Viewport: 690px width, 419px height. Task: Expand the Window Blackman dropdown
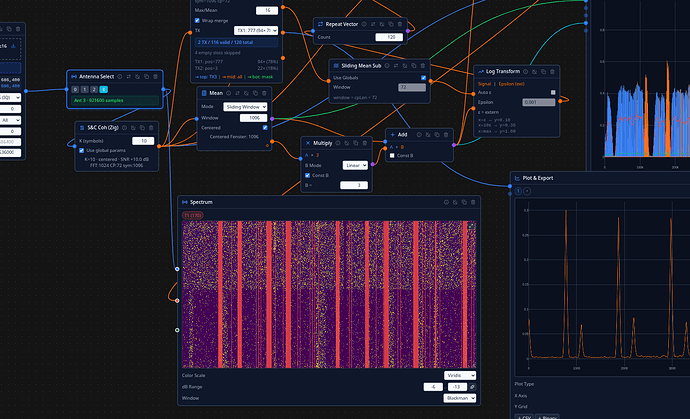461,397
